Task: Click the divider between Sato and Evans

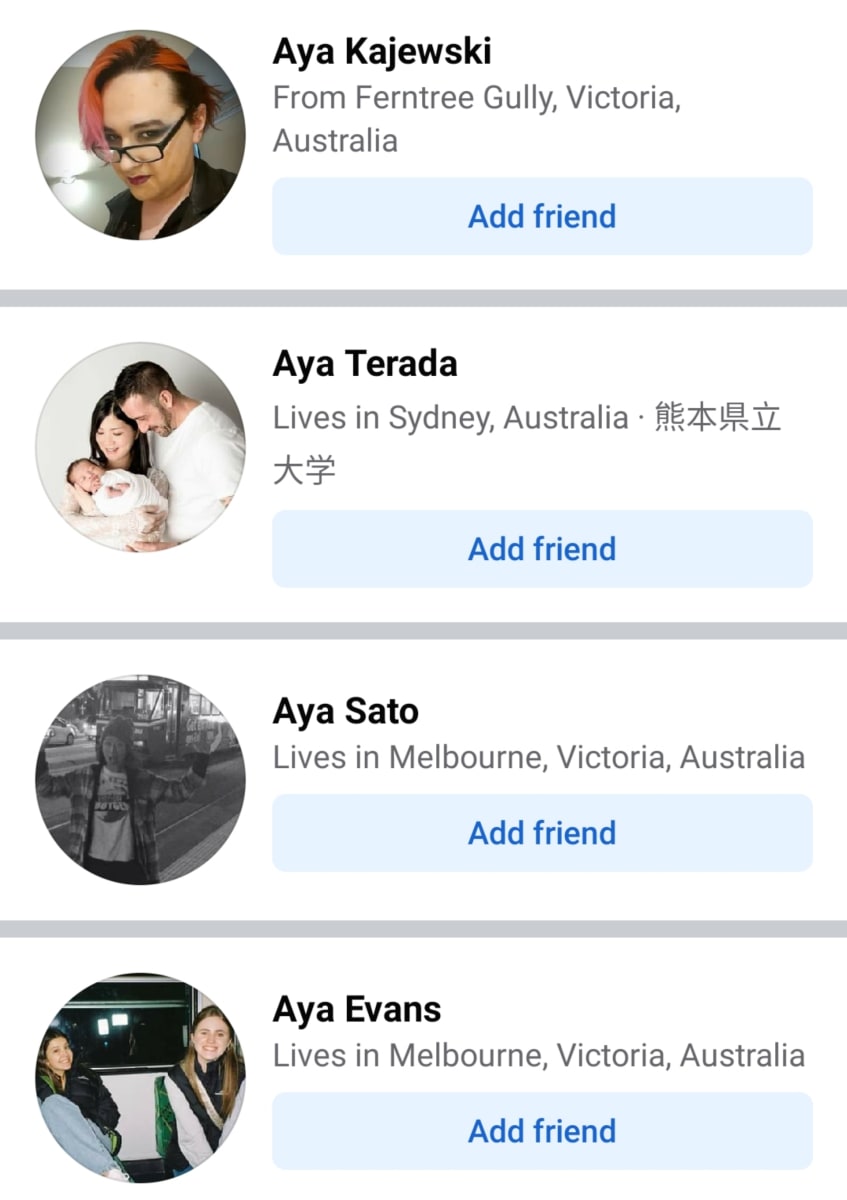Action: 423,929
